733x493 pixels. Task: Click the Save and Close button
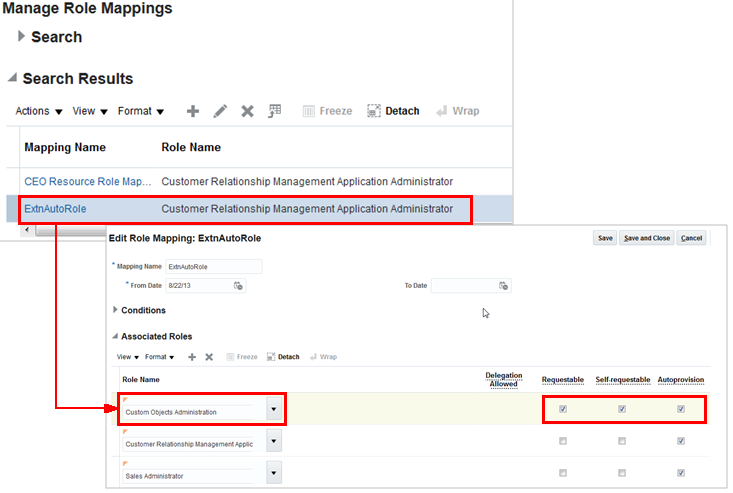point(646,238)
